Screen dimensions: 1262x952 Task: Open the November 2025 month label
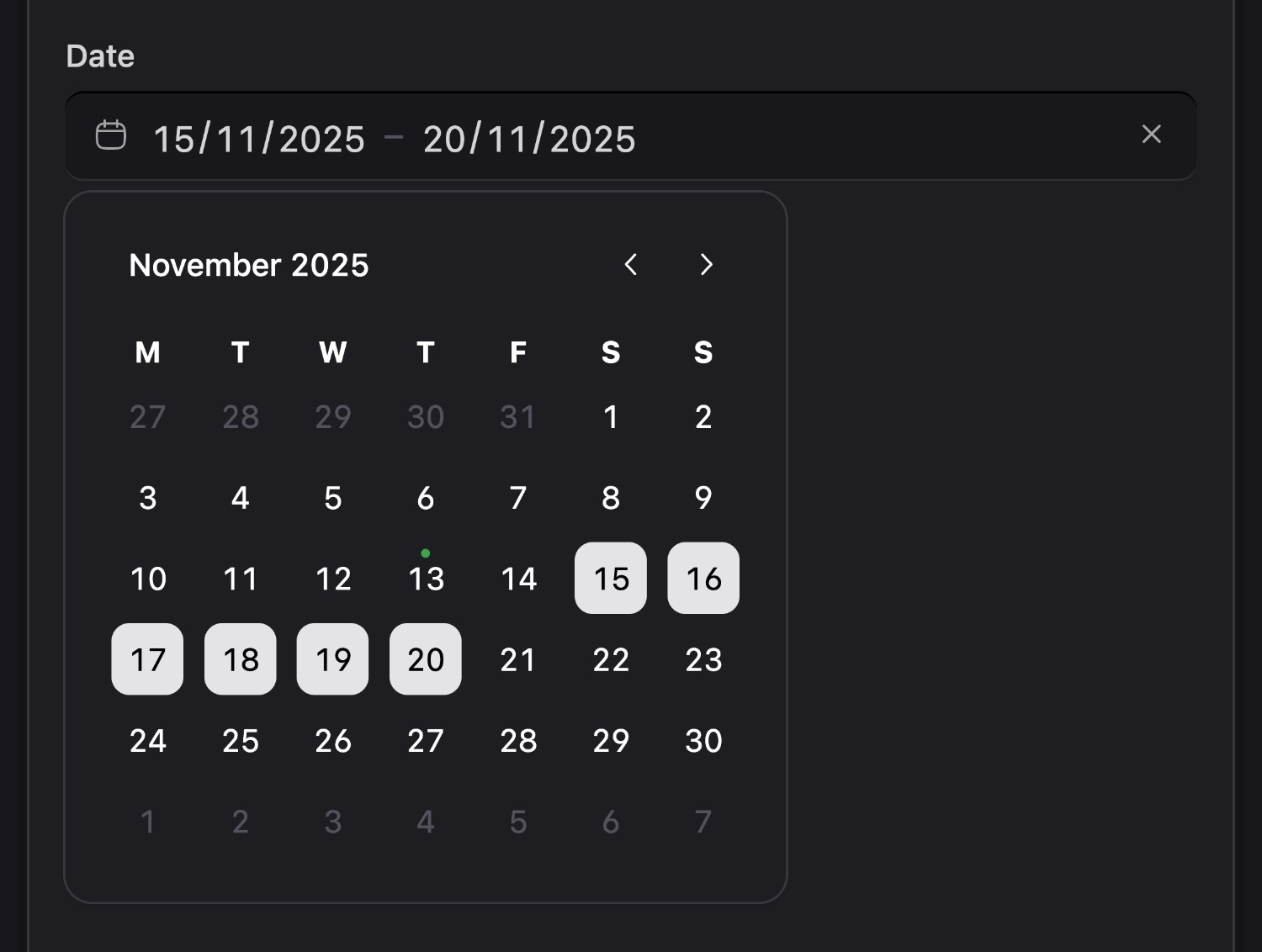(248, 265)
